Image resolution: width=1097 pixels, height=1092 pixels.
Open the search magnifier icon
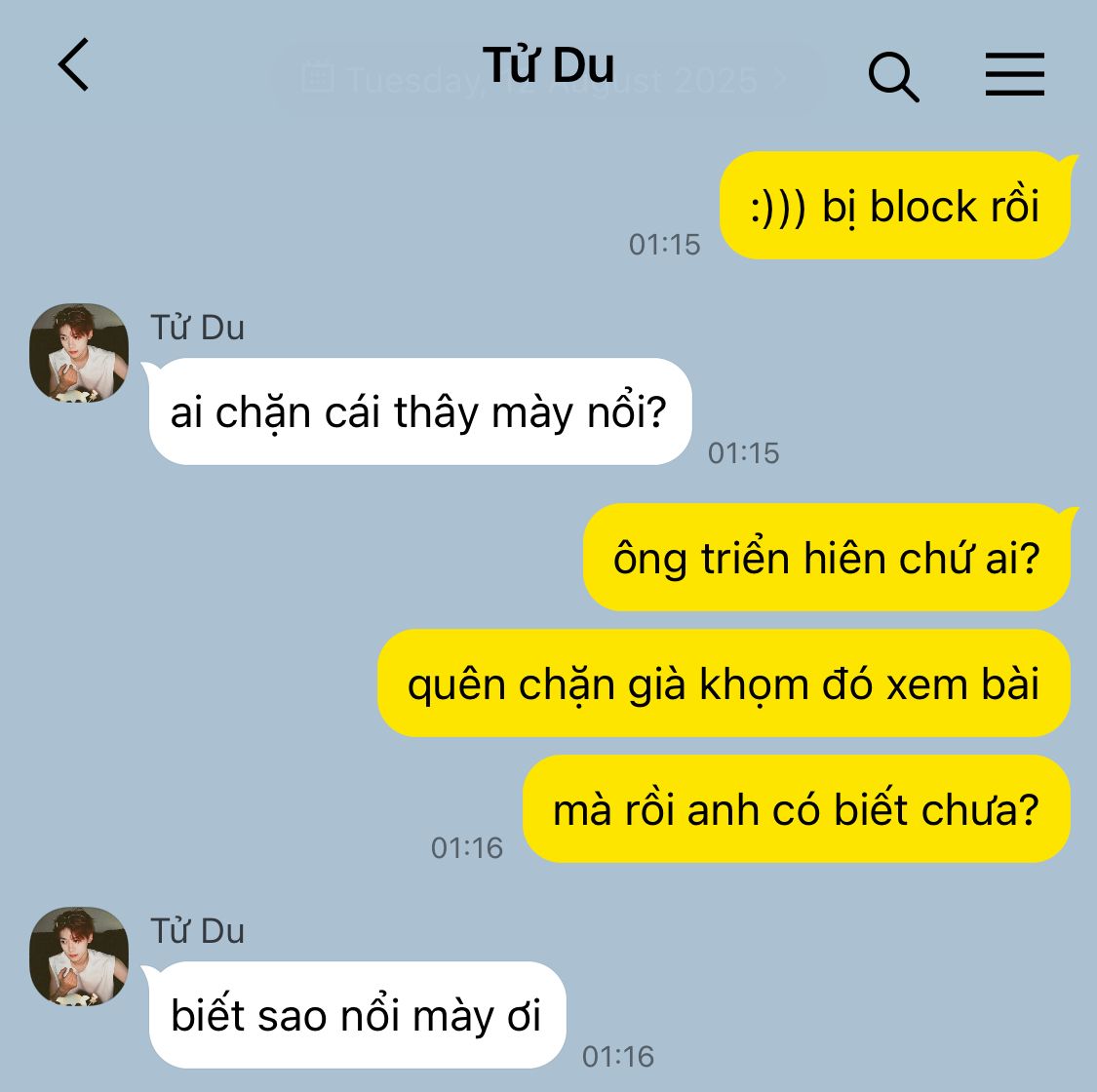[x=893, y=75]
